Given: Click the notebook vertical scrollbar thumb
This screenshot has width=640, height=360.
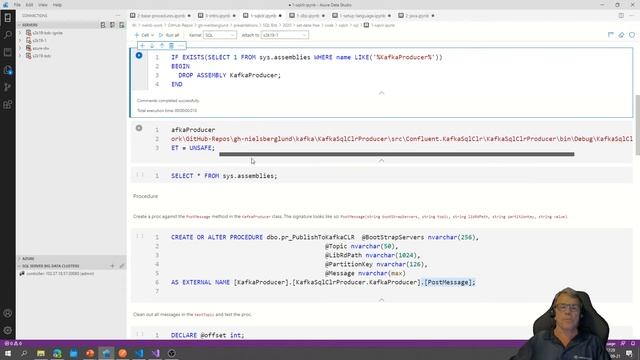Looking at the screenshot, I should click(638, 125).
